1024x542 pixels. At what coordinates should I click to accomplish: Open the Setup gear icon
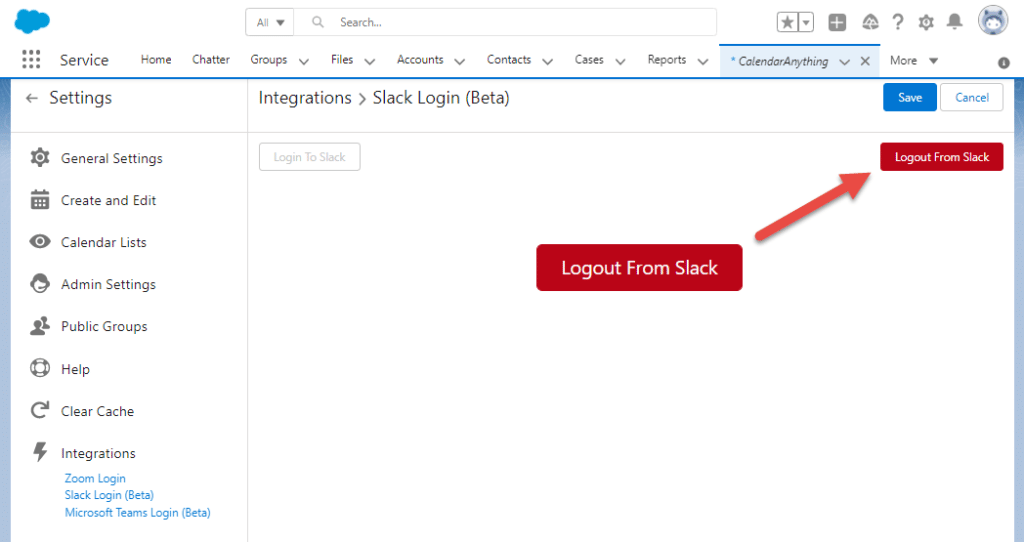pos(925,22)
